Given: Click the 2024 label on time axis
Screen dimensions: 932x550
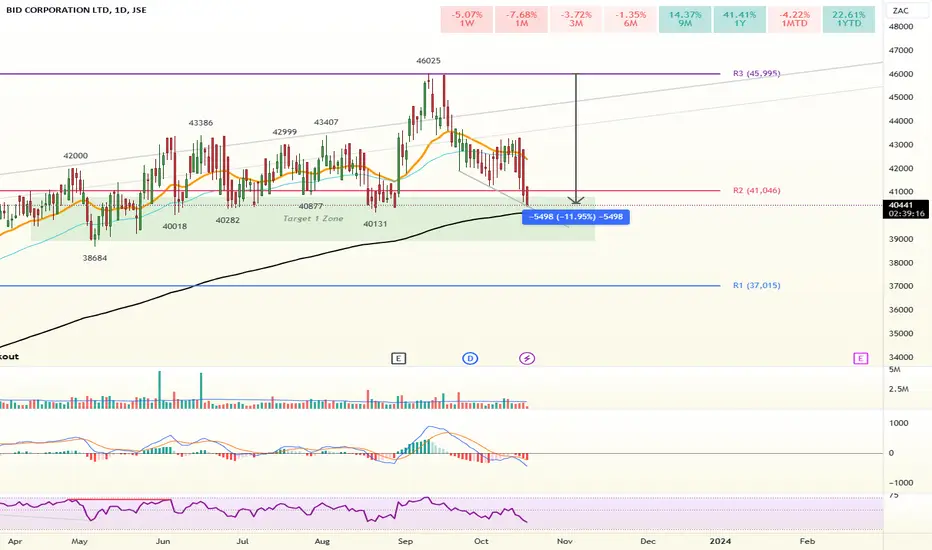Looking at the screenshot, I should [720, 541].
